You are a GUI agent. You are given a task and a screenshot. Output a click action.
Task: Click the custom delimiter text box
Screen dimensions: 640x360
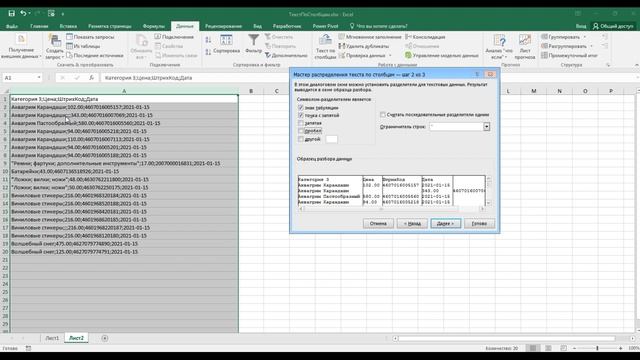tap(331, 139)
